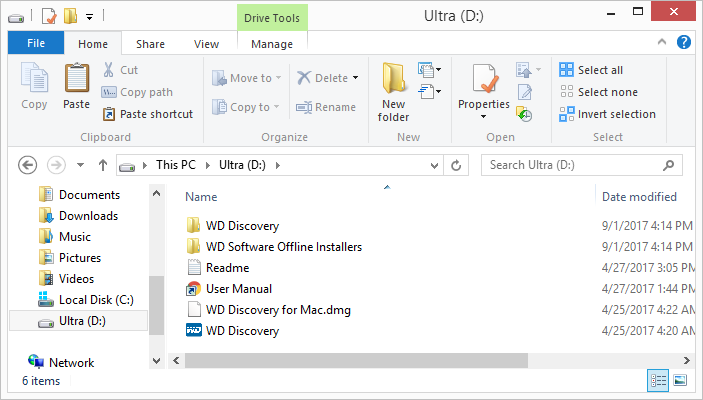Open Help with the question mark icon

coord(684,42)
